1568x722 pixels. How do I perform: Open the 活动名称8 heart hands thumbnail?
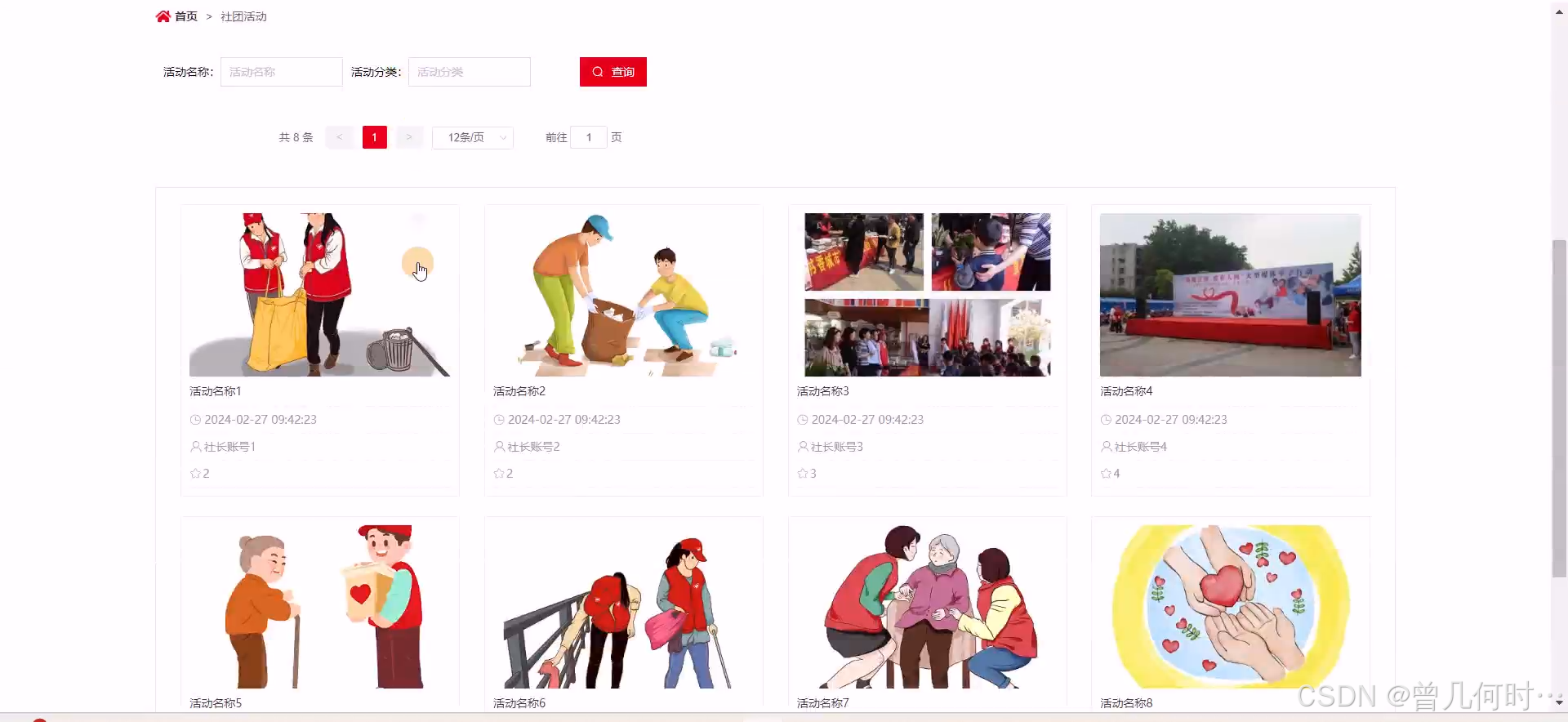1231,607
